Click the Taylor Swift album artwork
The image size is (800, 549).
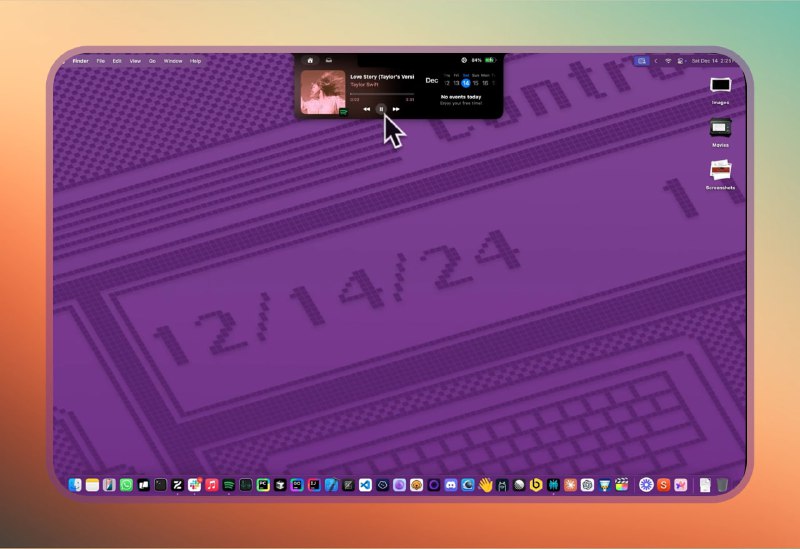[323, 92]
